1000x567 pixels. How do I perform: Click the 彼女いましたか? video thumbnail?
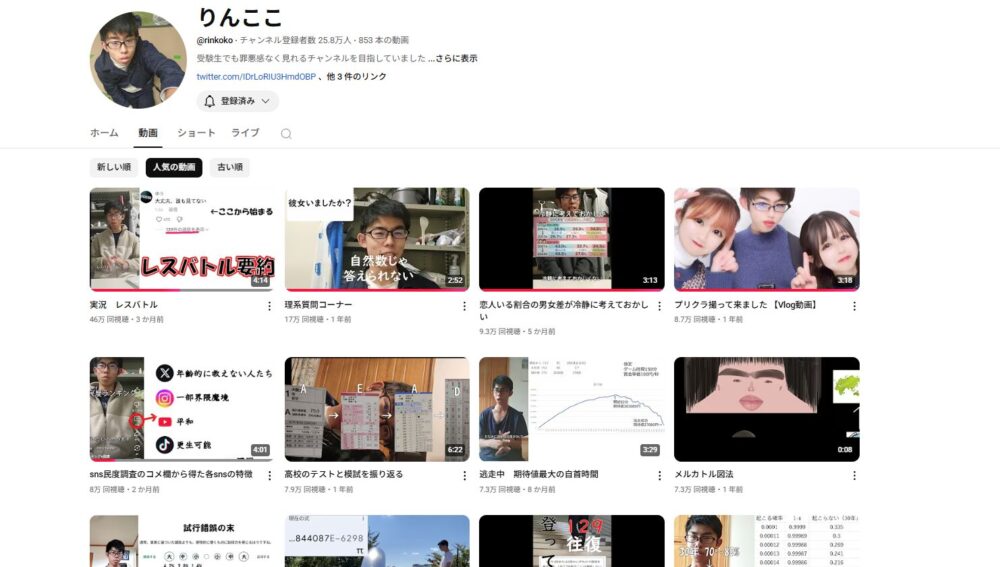pos(377,239)
